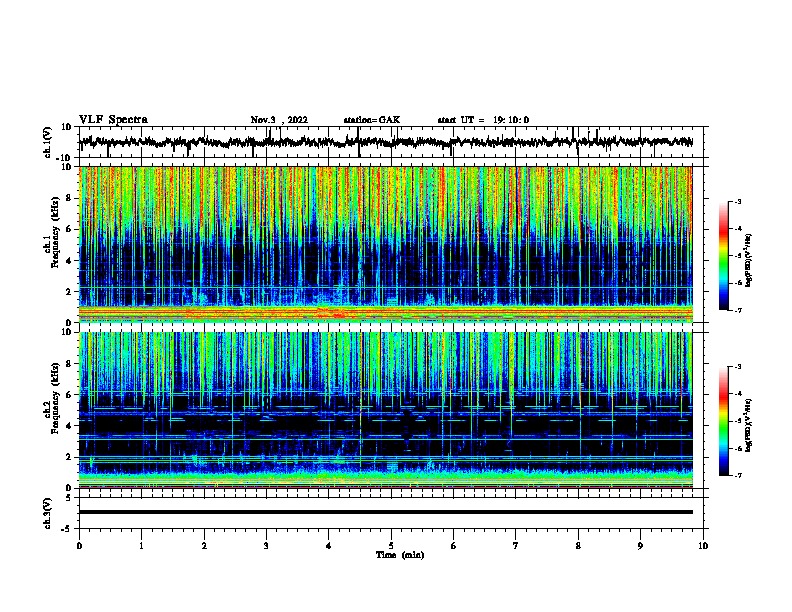Click the upper colorbar log(PSD) label
Image resolution: width=792 pixels, height=612 pixels.
click(749, 261)
